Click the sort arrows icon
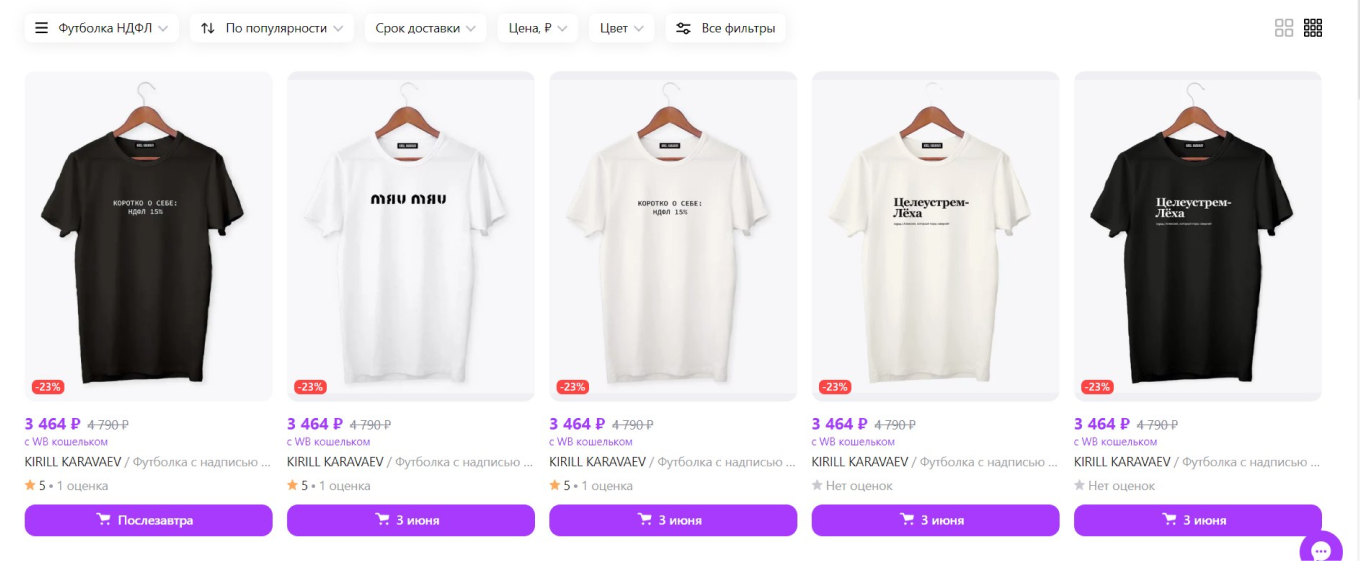Viewport: 1360px width, 561px height. [x=208, y=28]
